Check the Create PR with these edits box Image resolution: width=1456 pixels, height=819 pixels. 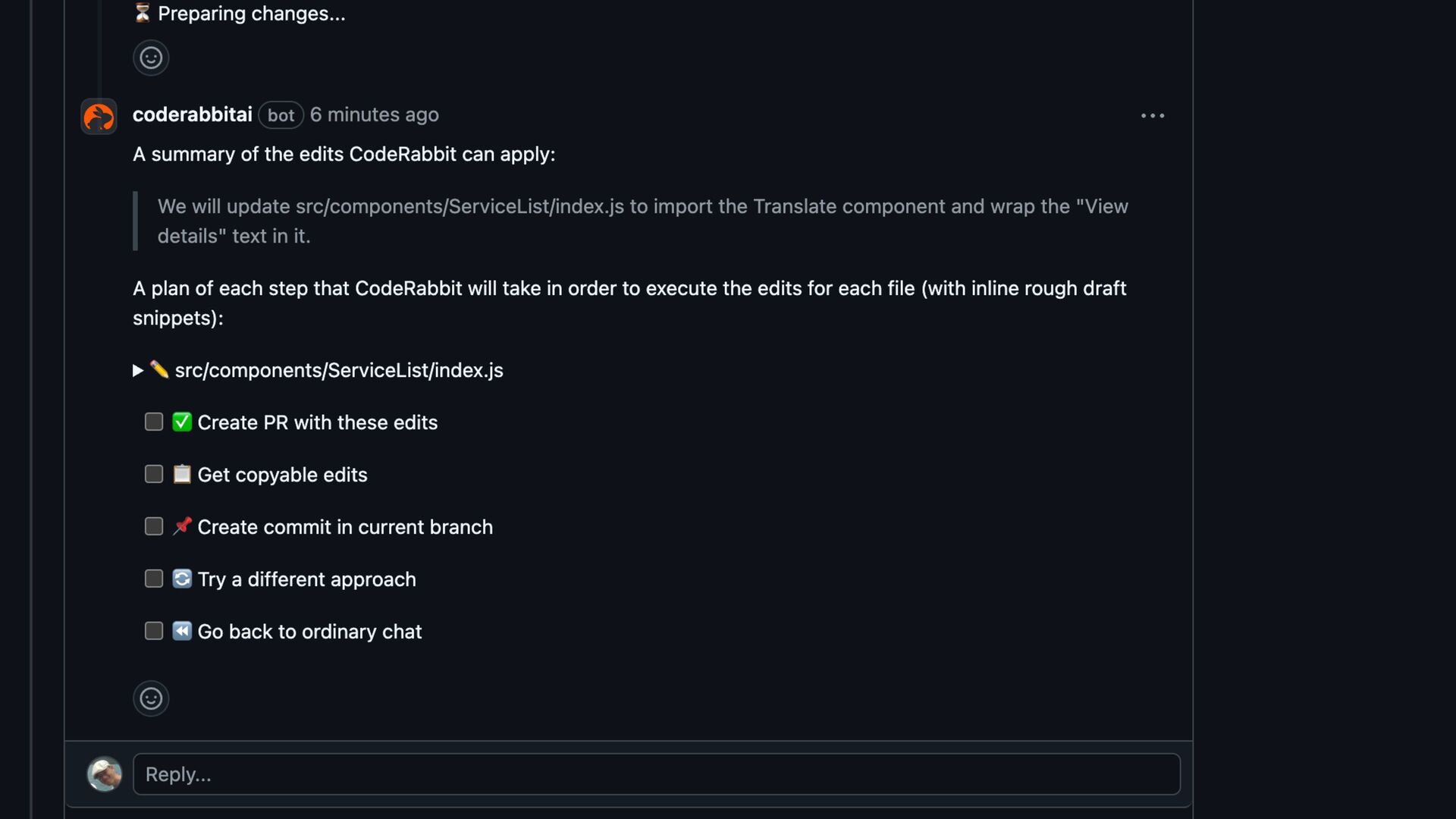click(154, 422)
